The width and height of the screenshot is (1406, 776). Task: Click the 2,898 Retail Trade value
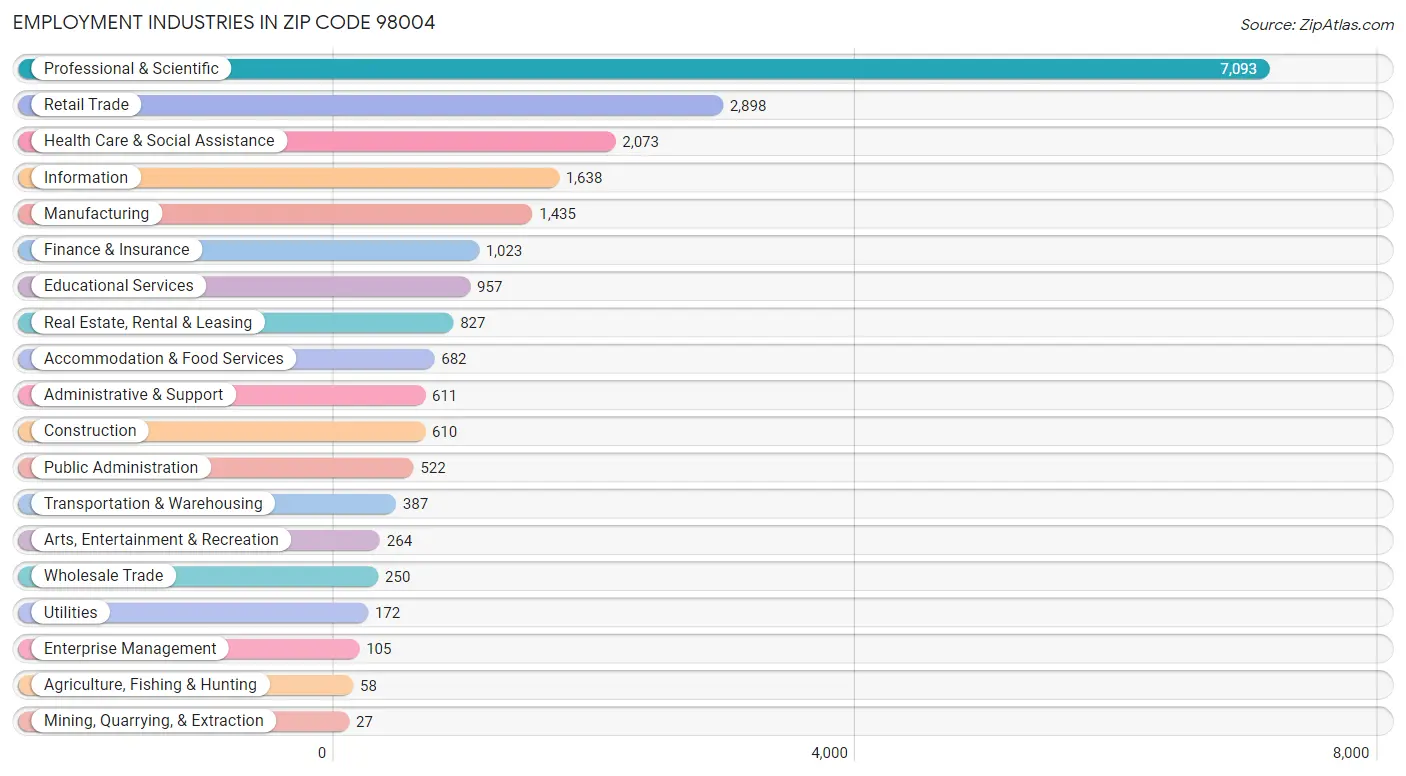(x=748, y=106)
